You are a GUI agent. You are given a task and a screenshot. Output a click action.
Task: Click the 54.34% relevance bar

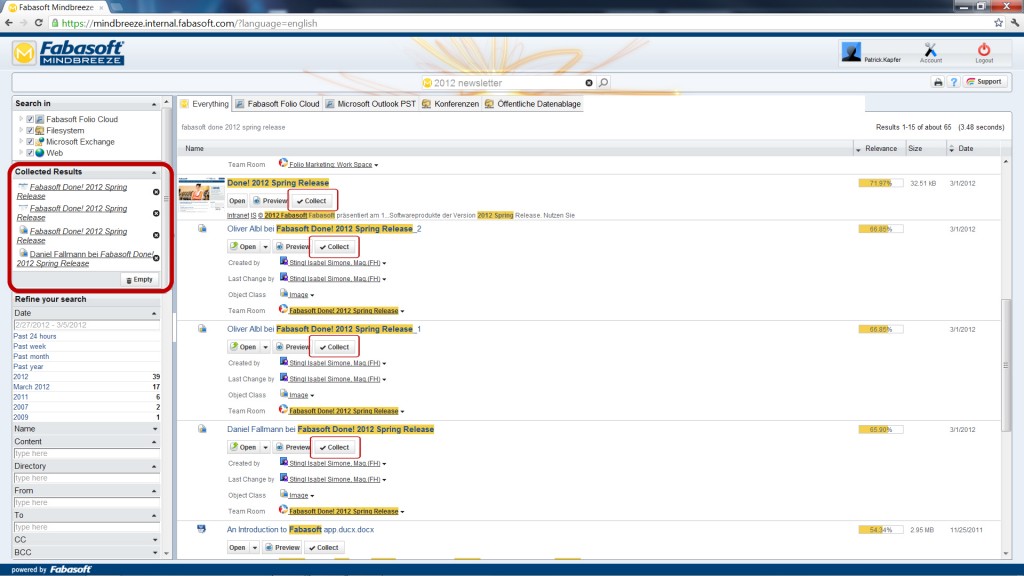[880, 530]
